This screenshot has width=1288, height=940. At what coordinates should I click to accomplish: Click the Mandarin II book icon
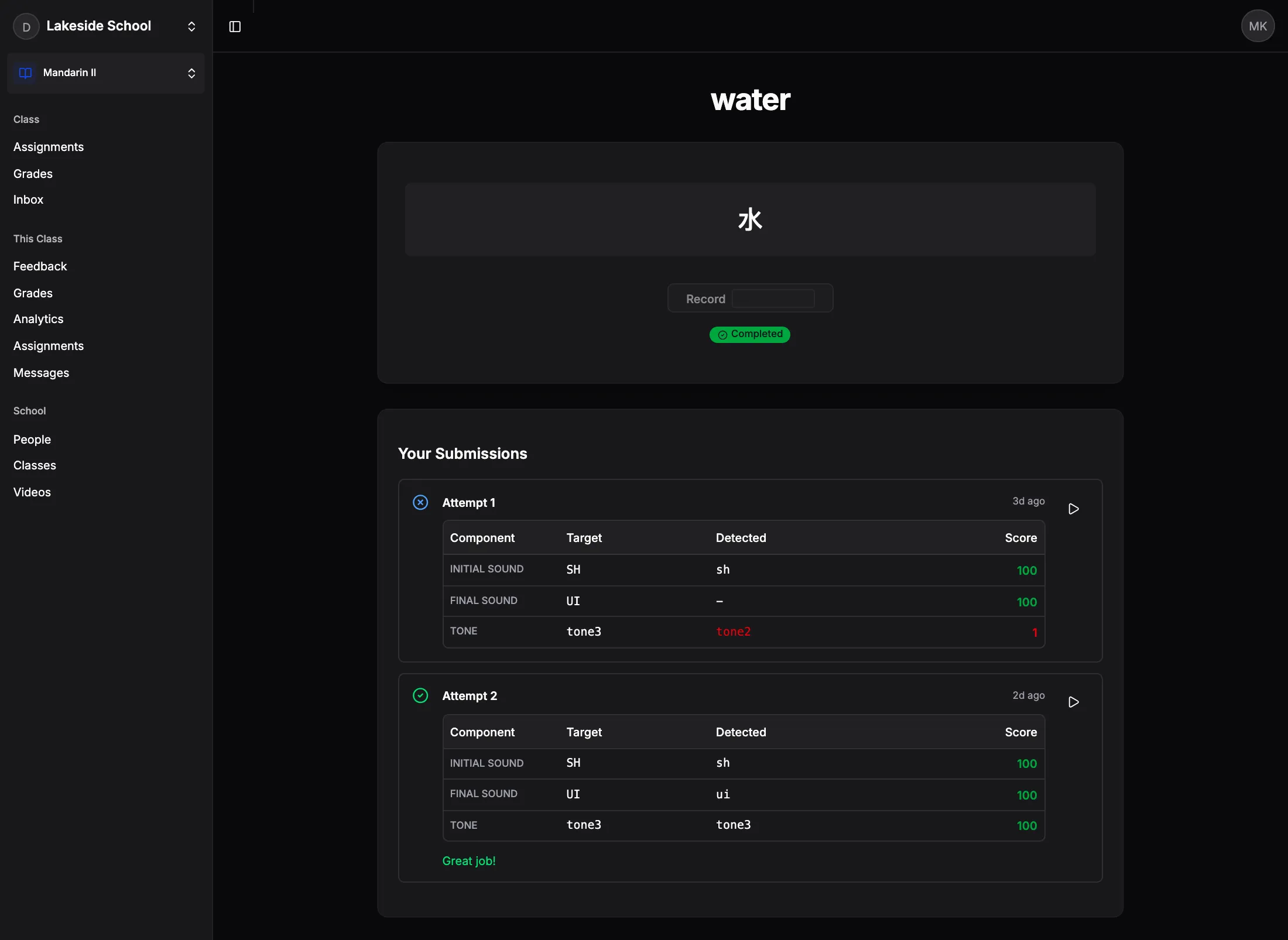[x=25, y=73]
